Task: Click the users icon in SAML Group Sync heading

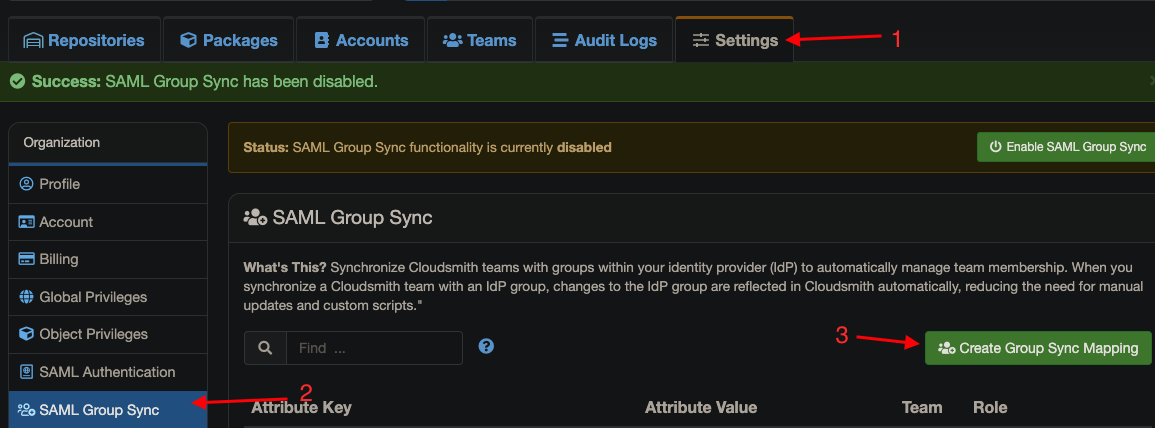Action: pos(255,217)
